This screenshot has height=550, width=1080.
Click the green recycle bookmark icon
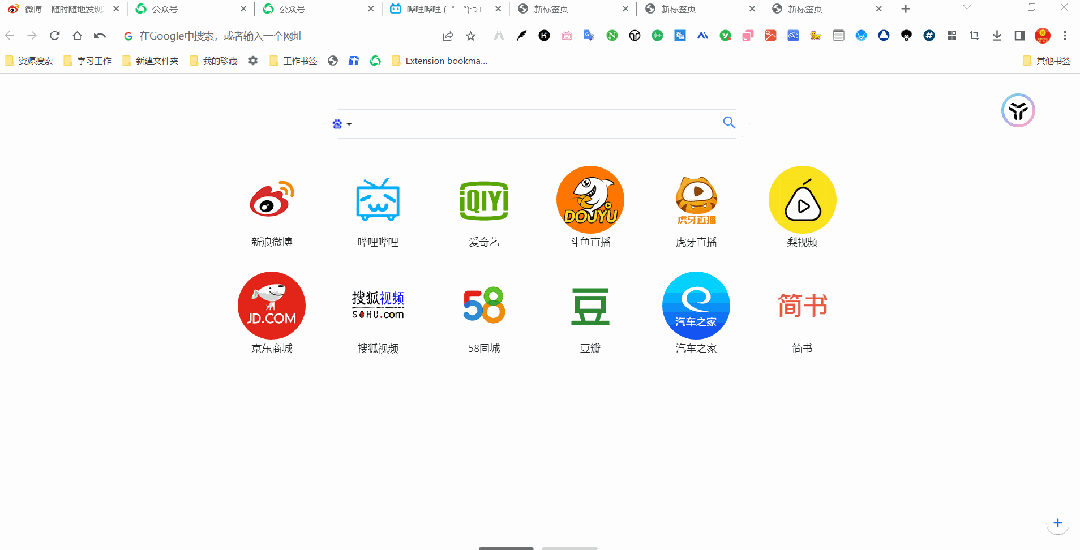click(375, 61)
